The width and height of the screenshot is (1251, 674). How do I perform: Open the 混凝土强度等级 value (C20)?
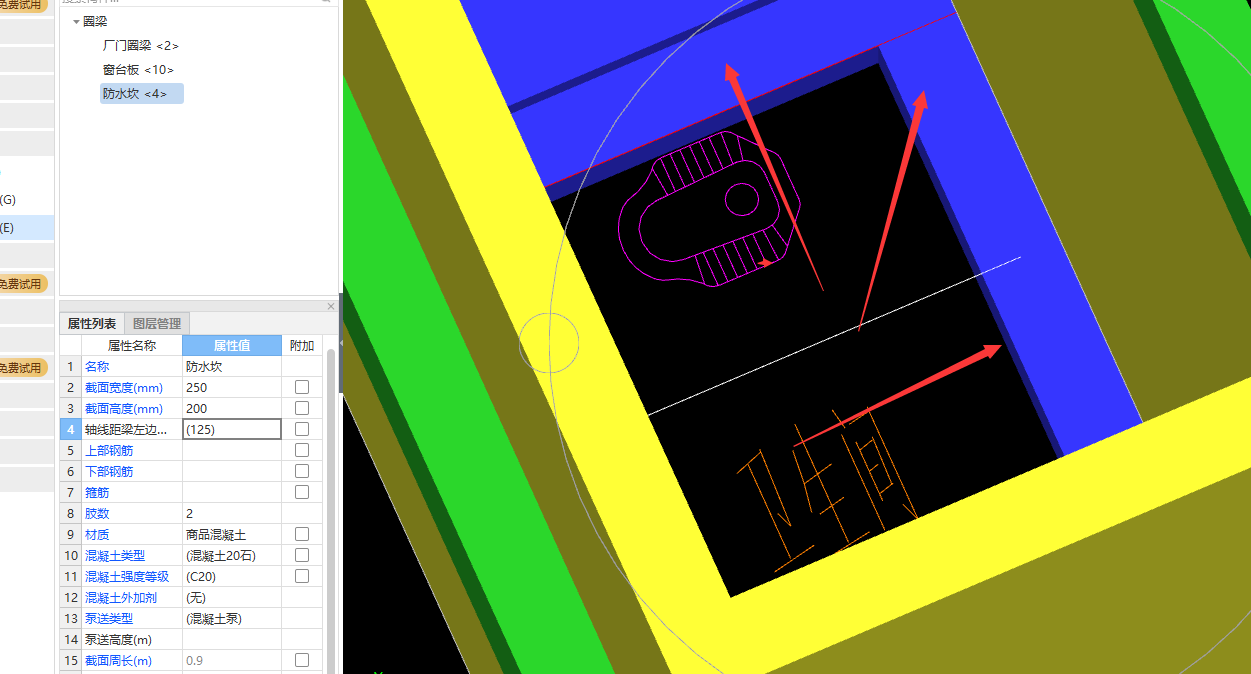[x=232, y=577]
